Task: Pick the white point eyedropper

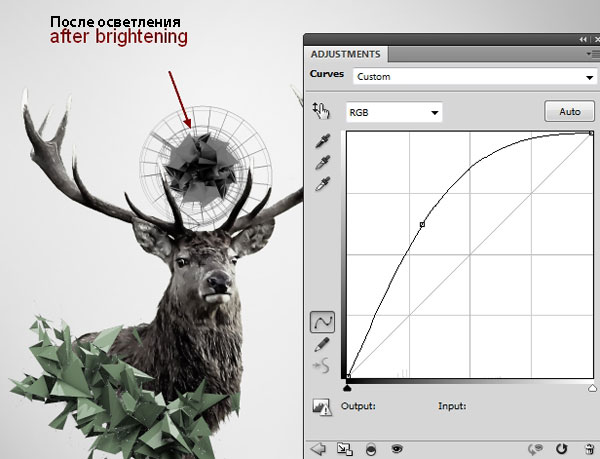Action: click(x=323, y=184)
